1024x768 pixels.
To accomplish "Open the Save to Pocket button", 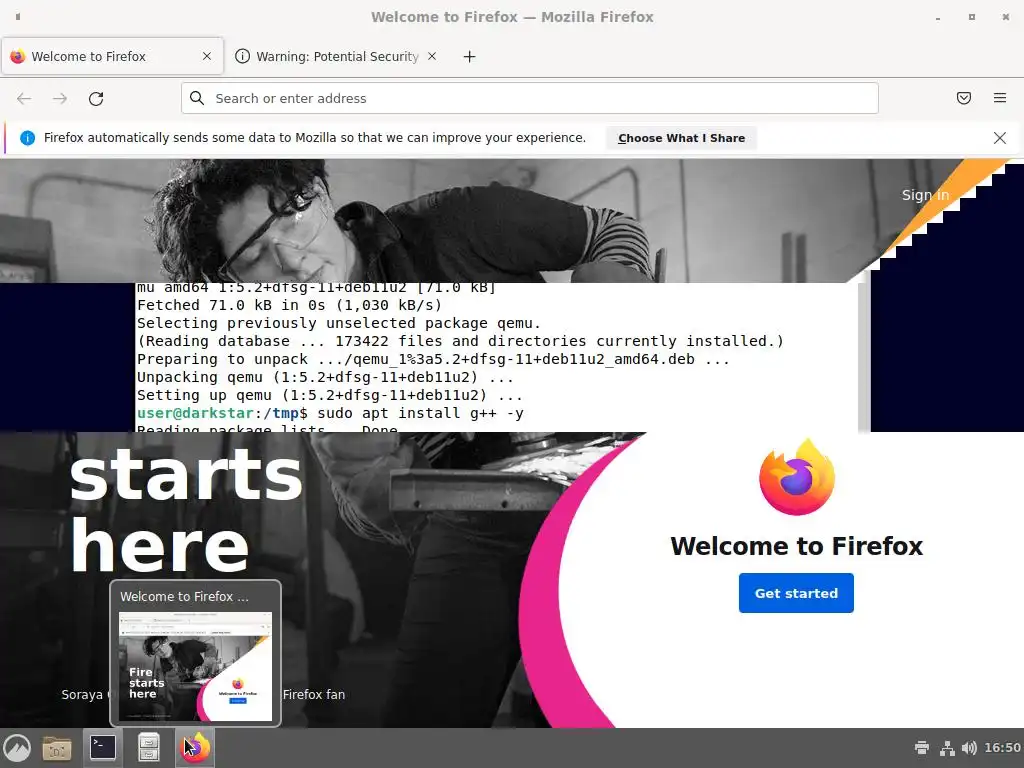I will pos(963,98).
